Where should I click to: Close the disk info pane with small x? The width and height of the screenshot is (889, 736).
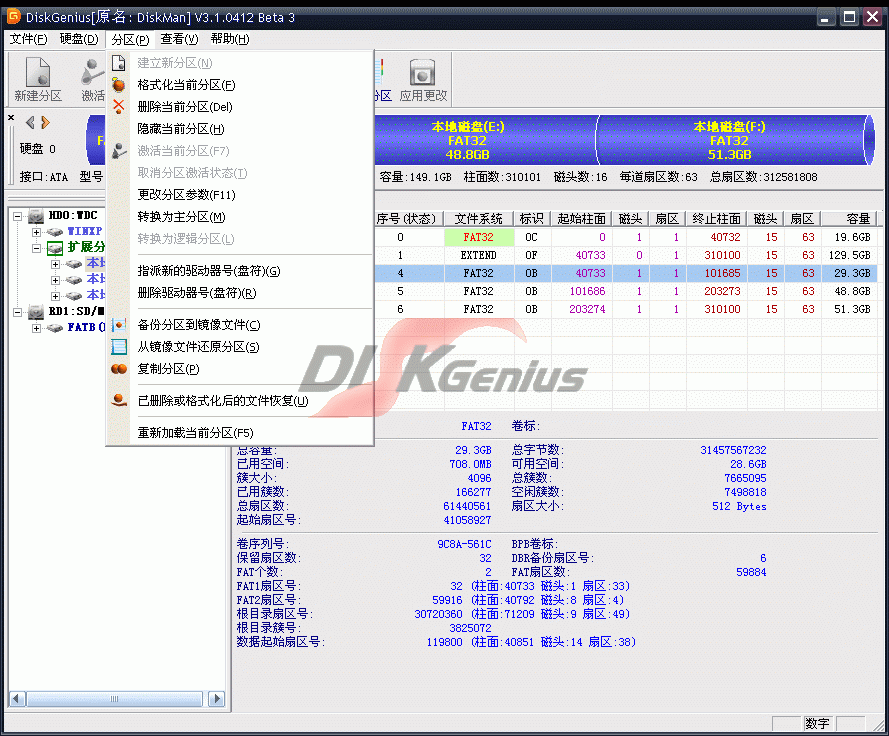tap(11, 117)
